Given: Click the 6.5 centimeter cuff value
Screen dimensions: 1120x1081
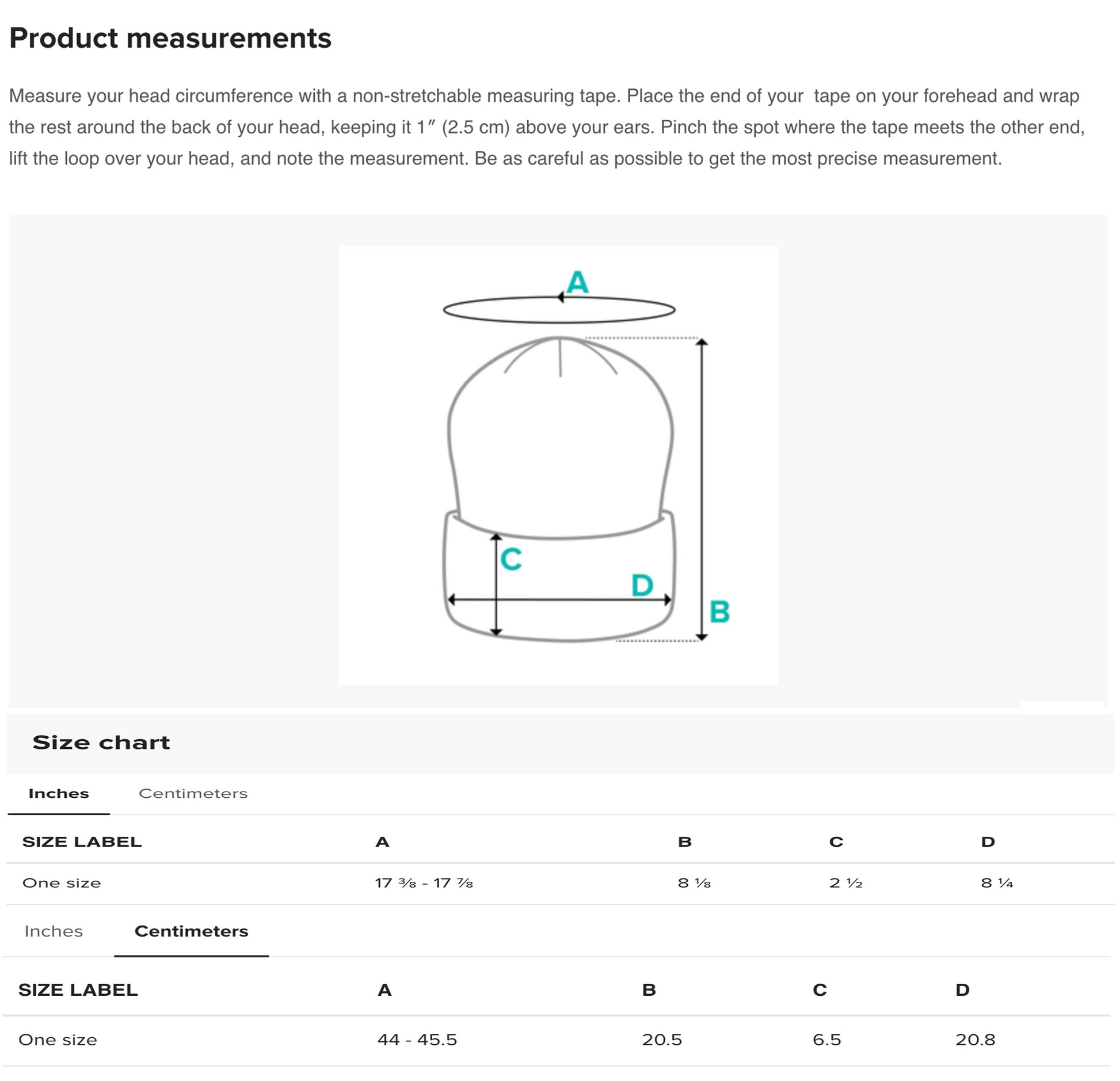Looking at the screenshot, I should 826,1040.
